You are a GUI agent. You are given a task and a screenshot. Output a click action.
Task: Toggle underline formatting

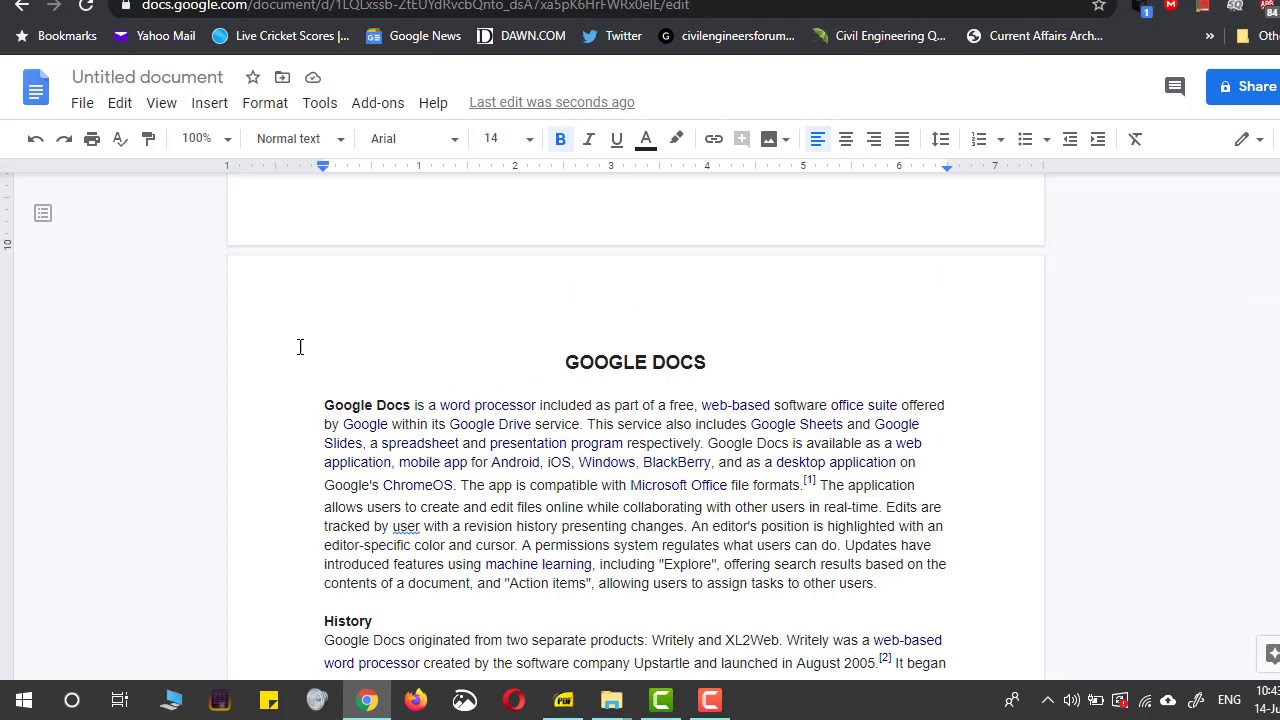[617, 139]
